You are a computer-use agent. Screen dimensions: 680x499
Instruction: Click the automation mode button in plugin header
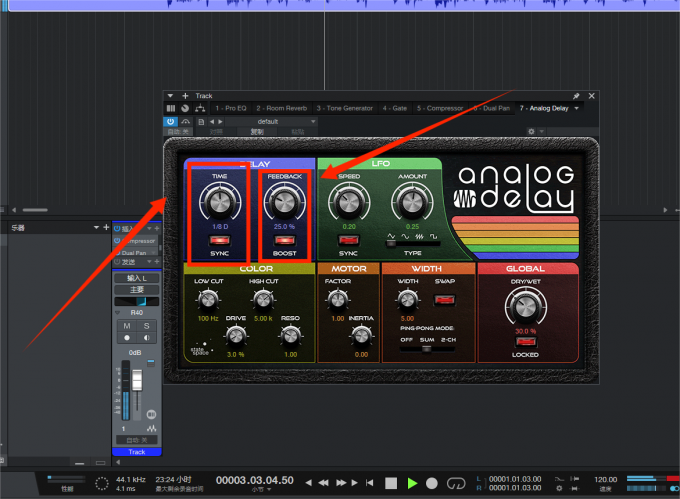click(179, 131)
